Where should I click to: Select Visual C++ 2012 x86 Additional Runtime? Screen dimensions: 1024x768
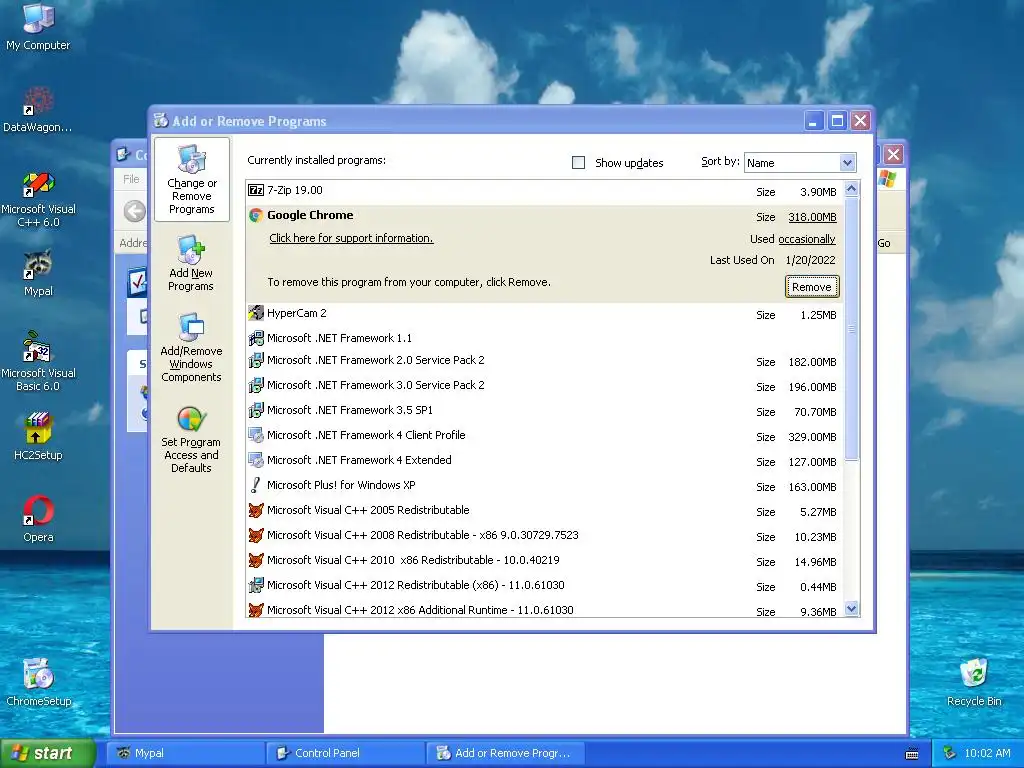point(543,609)
